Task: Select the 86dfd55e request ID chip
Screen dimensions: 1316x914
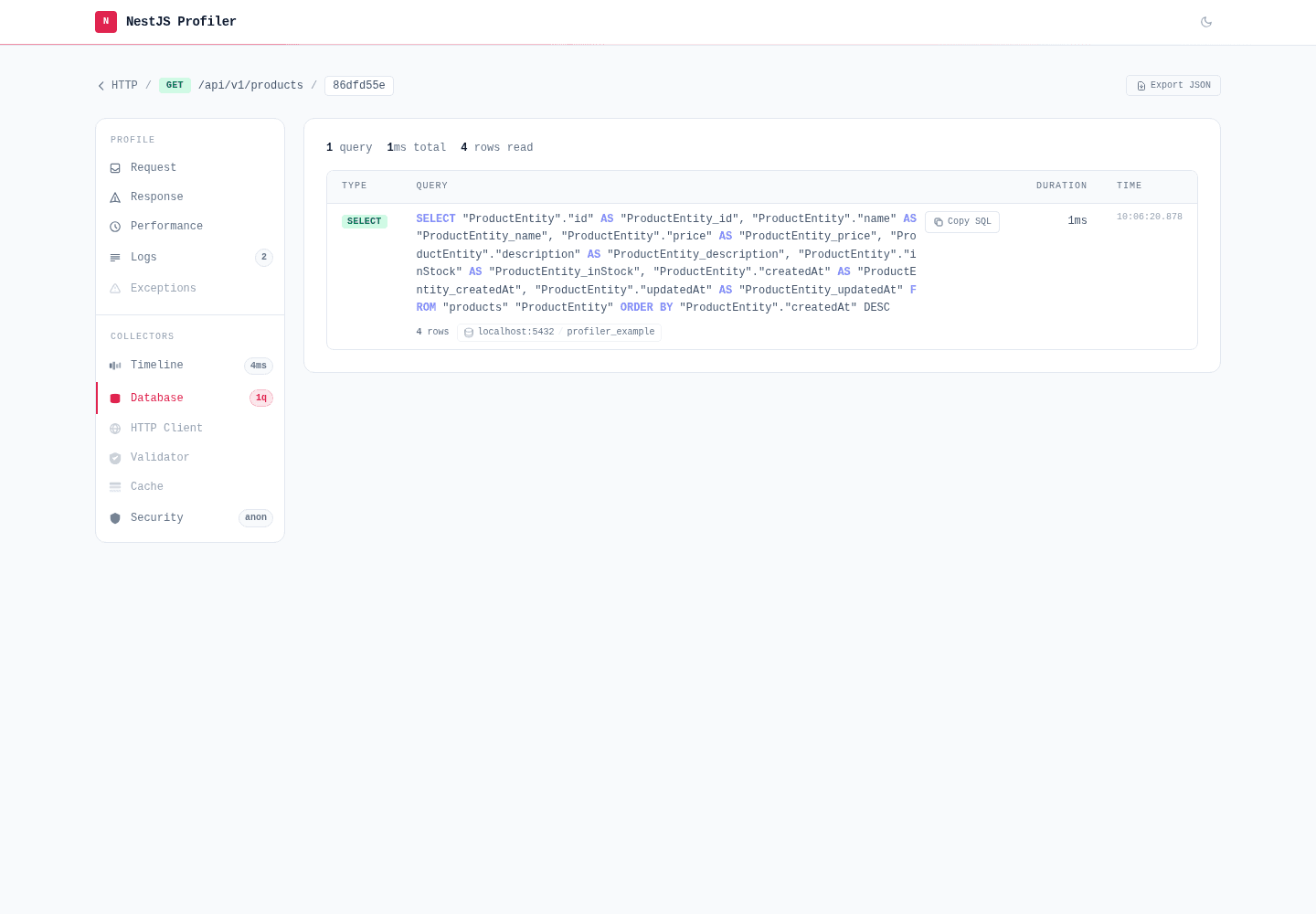Action: point(359,86)
